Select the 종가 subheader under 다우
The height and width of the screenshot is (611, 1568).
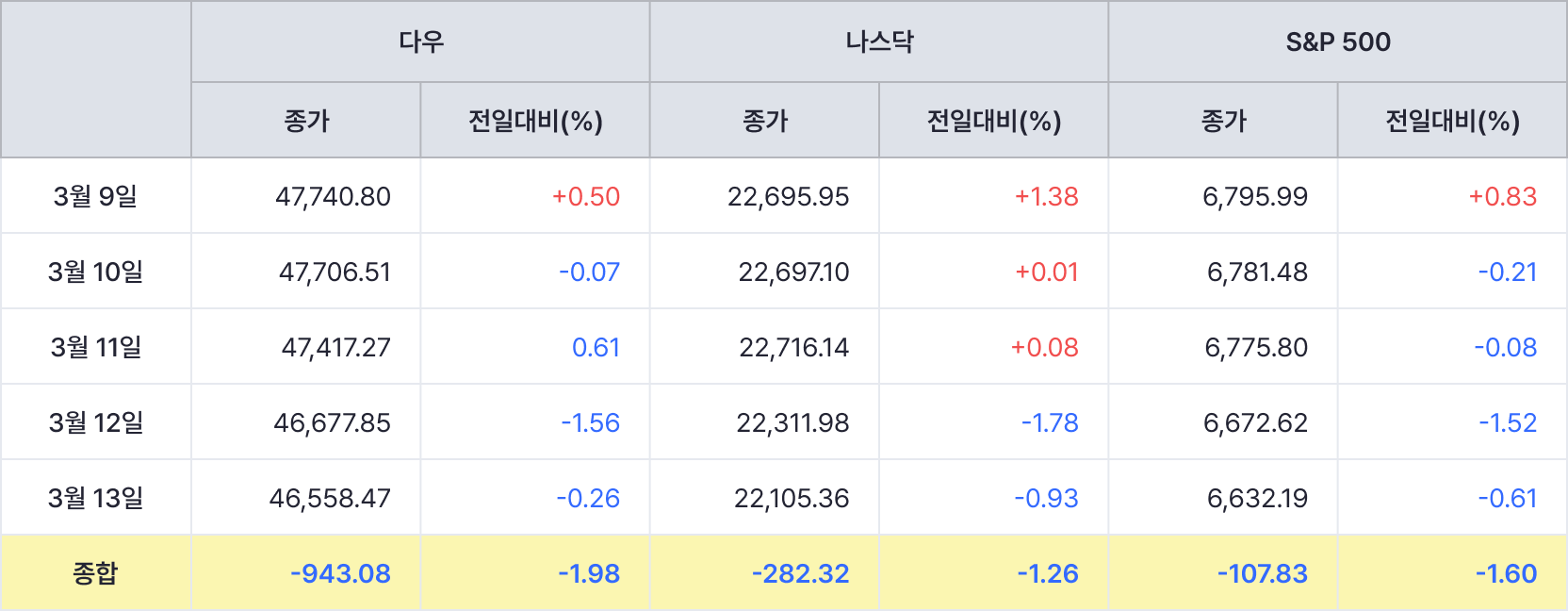(306, 121)
